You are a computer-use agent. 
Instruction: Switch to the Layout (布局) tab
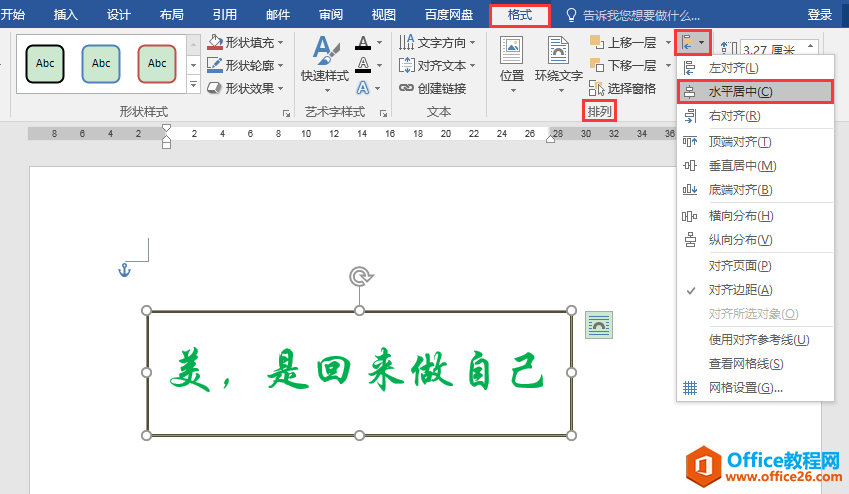tap(172, 15)
